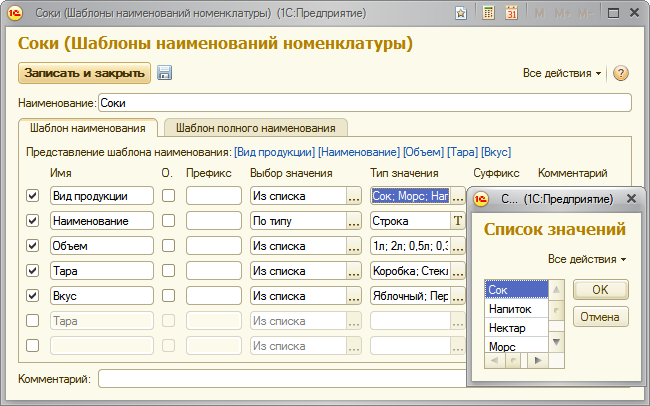Open Выбор значения chooser for Объем row
Screen dimensions: 650x406
click(x=354, y=246)
